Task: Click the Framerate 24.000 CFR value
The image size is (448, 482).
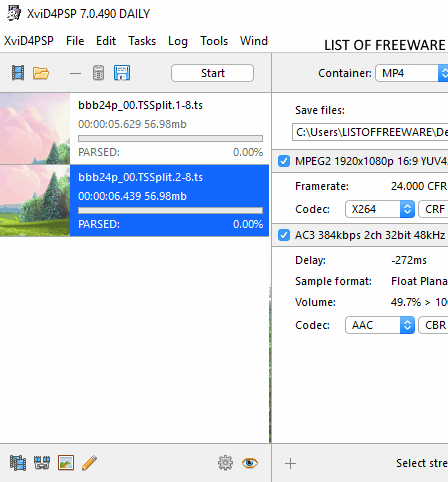Action: pyautogui.click(x=419, y=186)
